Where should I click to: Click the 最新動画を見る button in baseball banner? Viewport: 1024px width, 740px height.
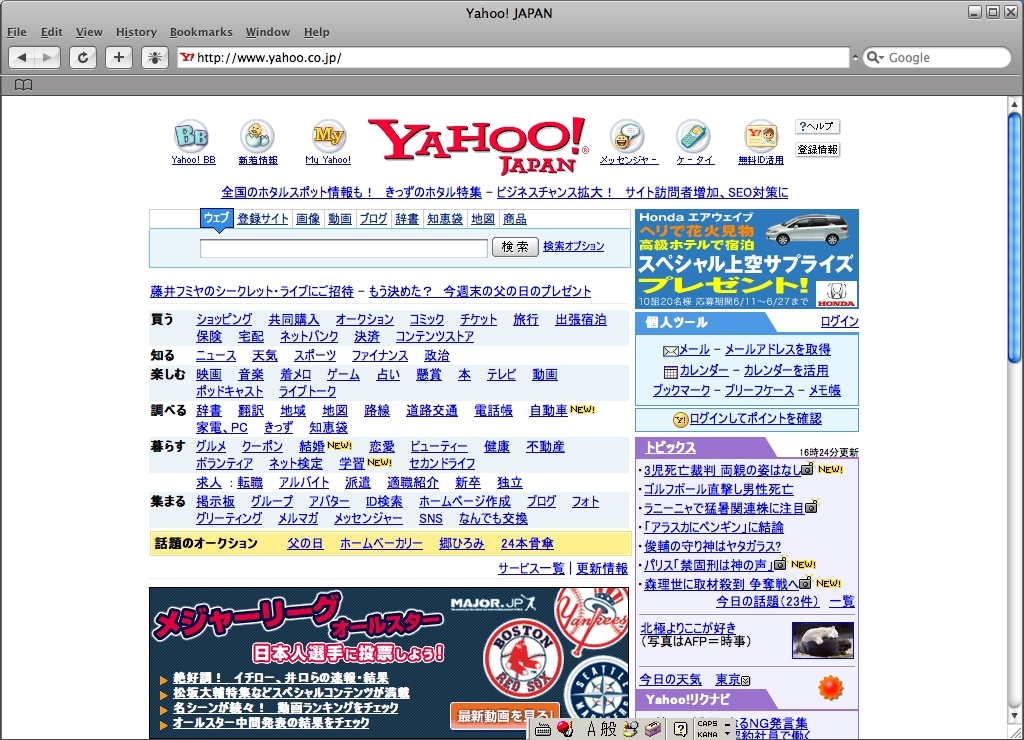tap(504, 716)
